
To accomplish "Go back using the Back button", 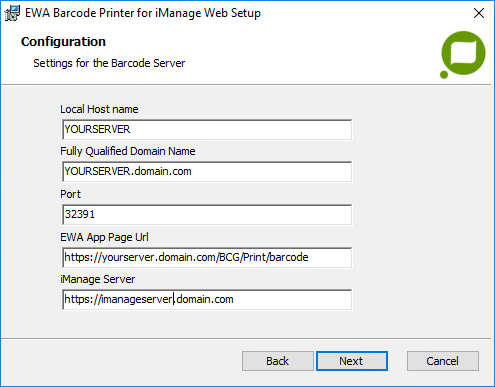I will 278,361.
